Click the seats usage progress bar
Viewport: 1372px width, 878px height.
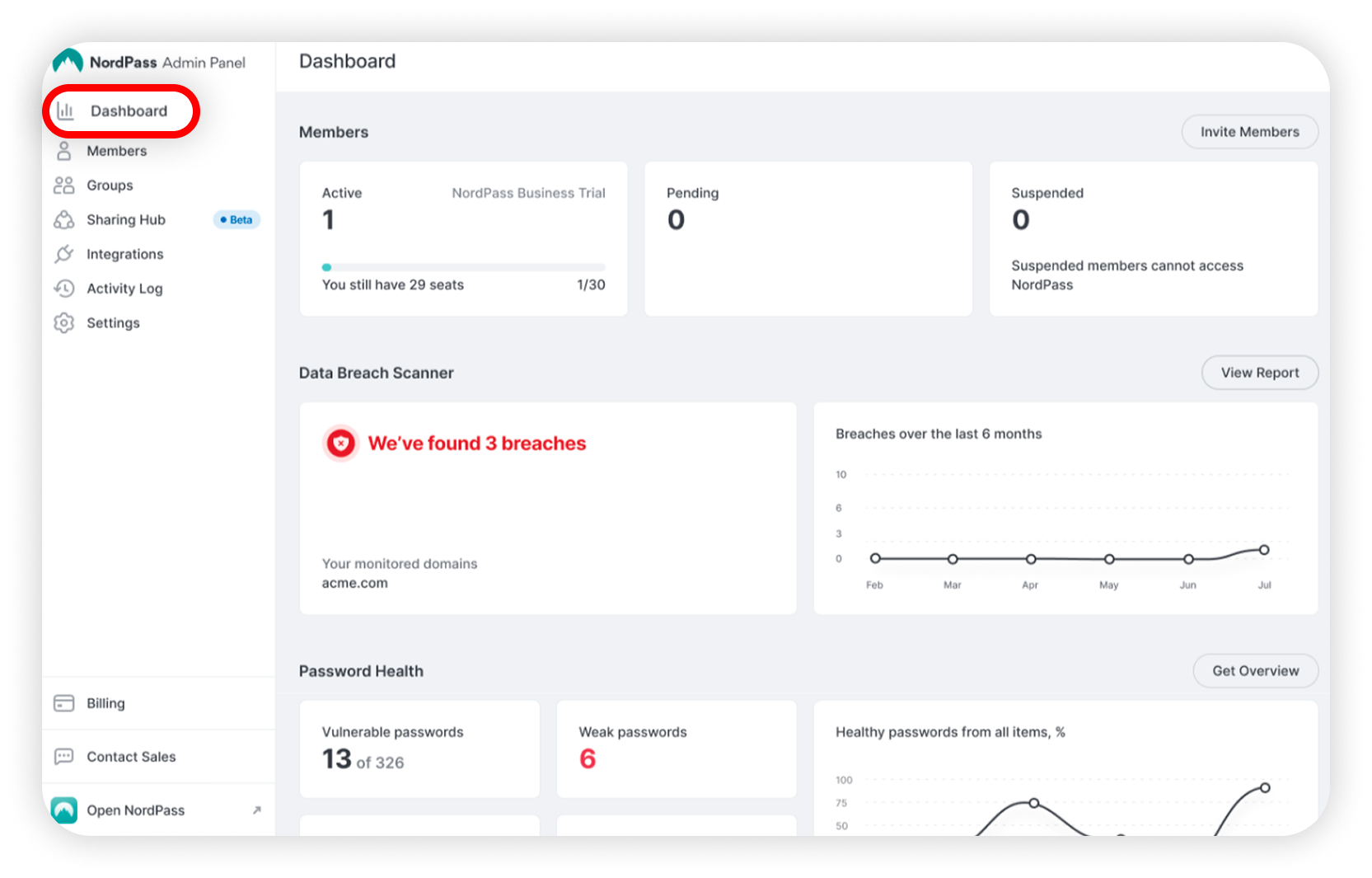coord(463,267)
